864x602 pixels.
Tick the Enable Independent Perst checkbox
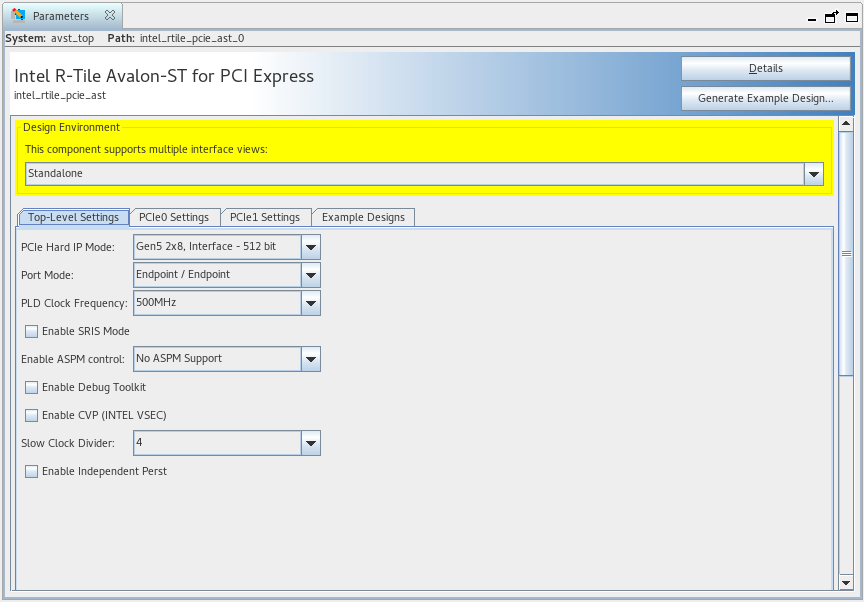31,471
